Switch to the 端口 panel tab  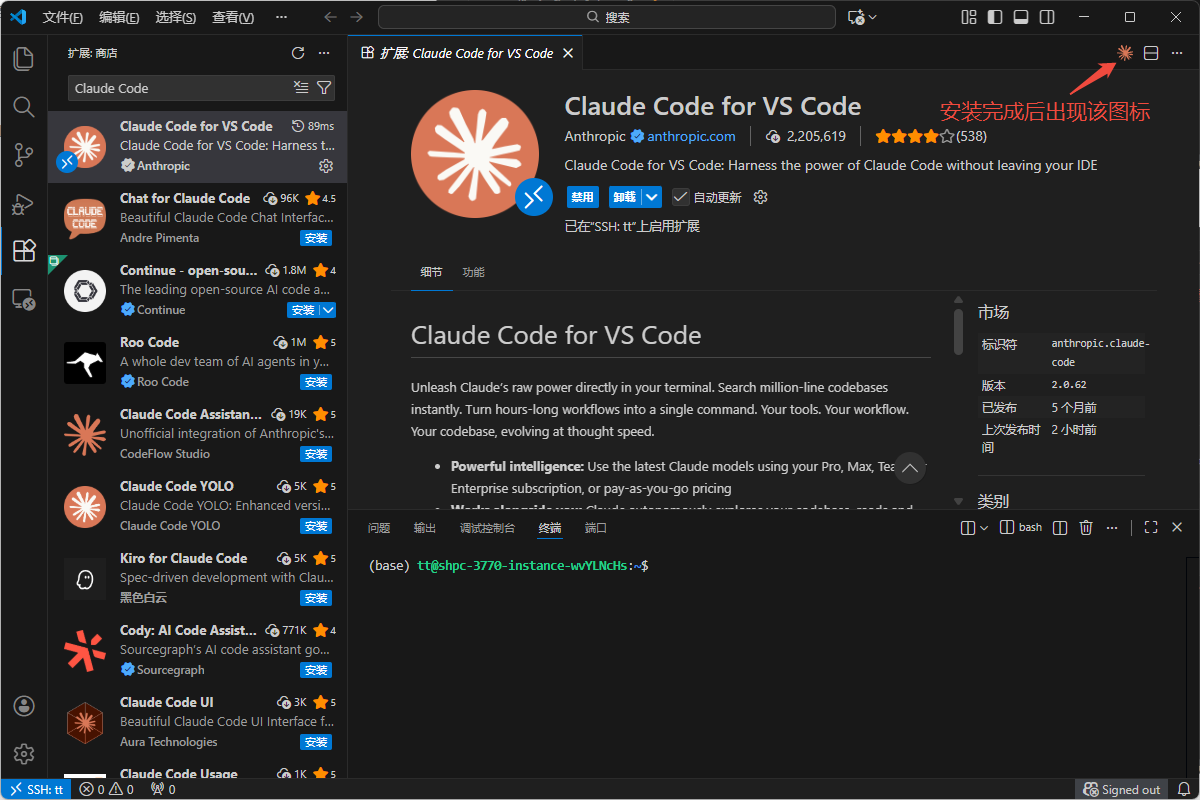tap(596, 527)
